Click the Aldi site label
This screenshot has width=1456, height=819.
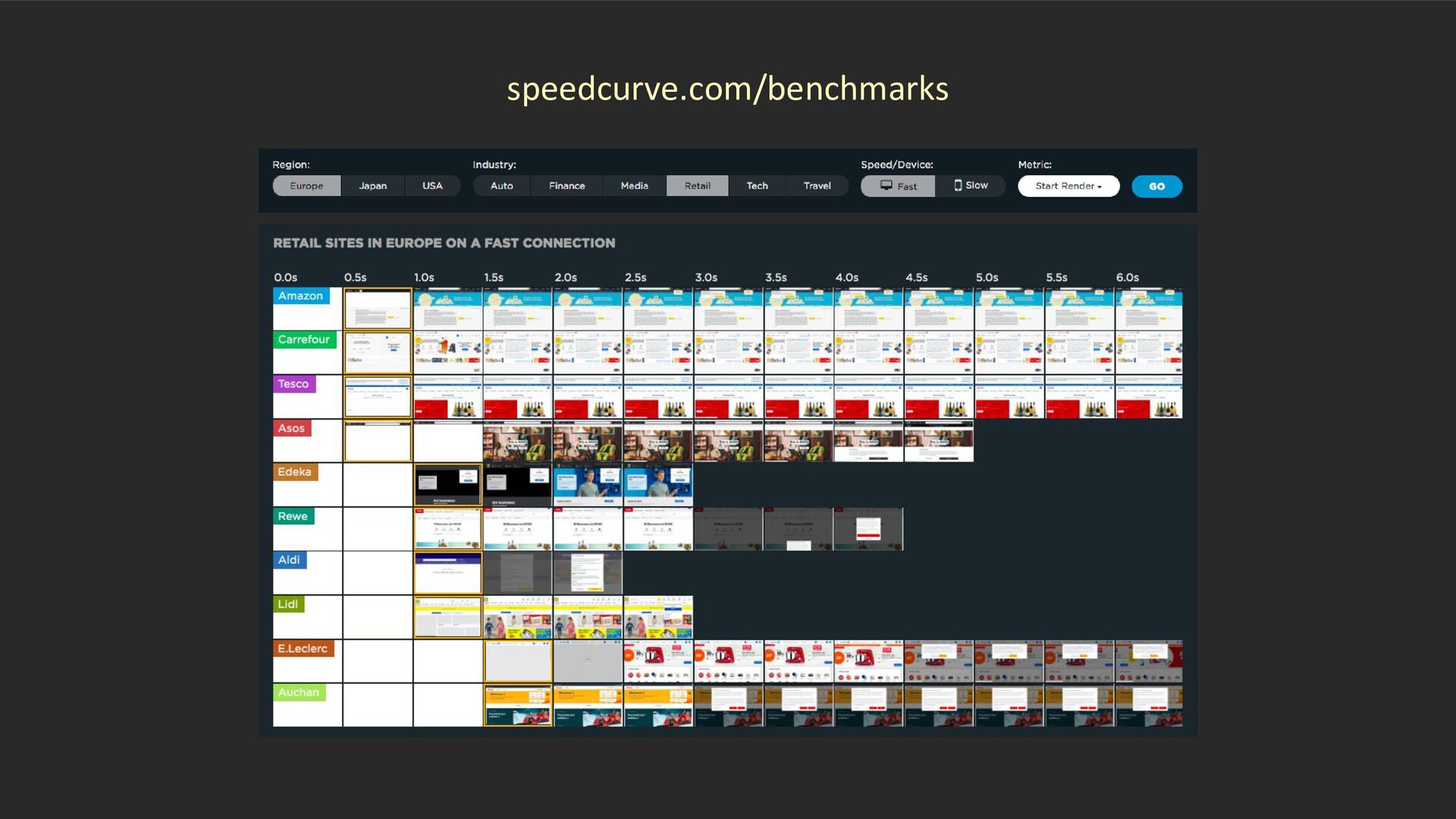tap(289, 560)
